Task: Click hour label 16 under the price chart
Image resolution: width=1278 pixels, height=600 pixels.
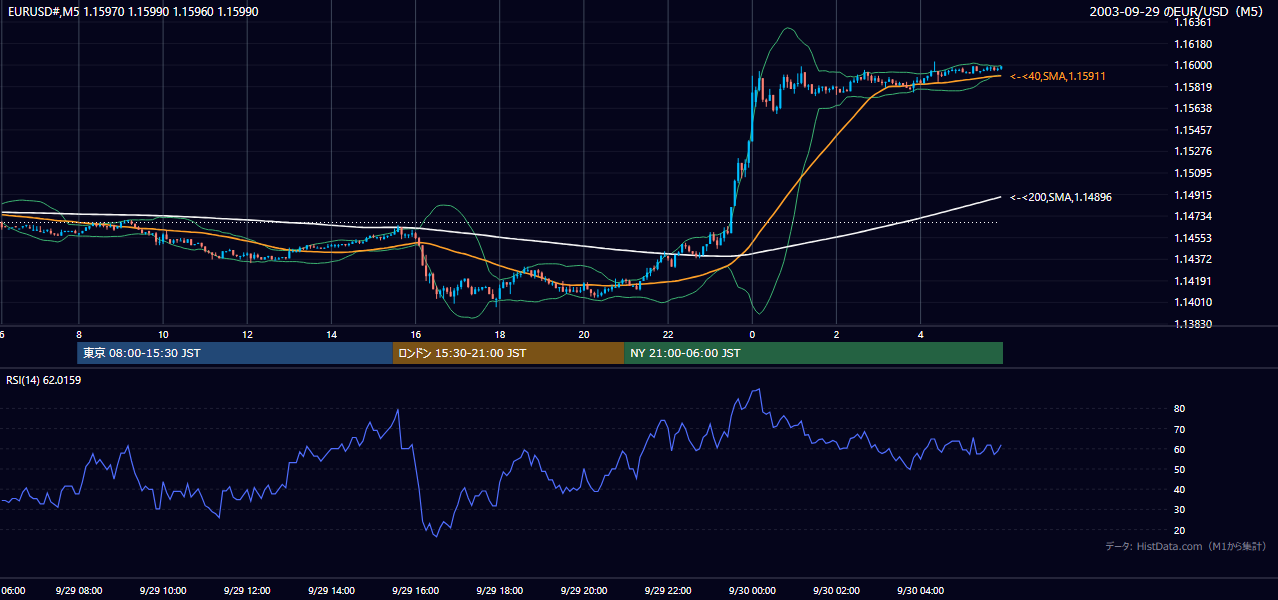Action: 415,334
